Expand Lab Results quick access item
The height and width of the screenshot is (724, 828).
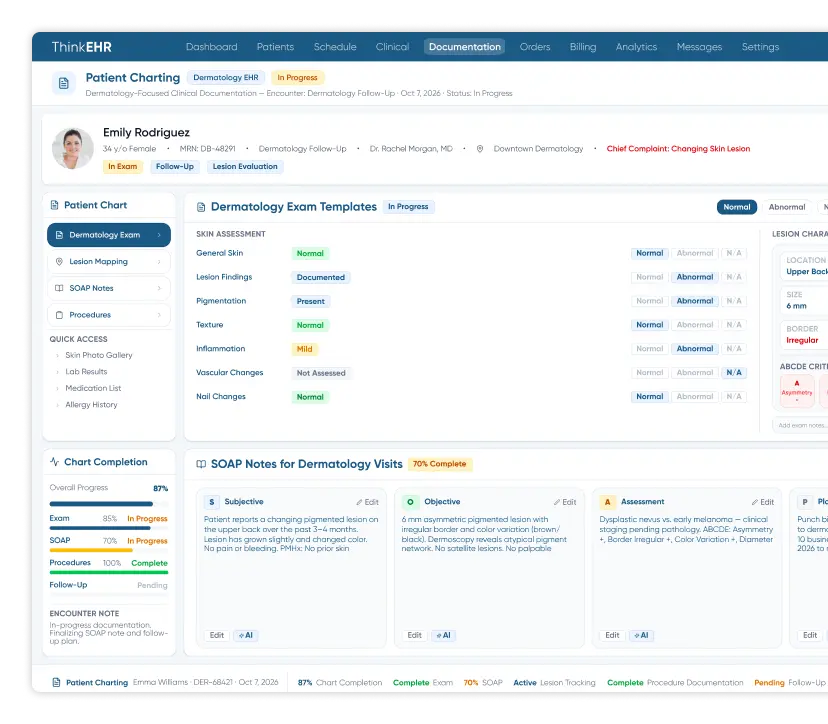point(57,372)
